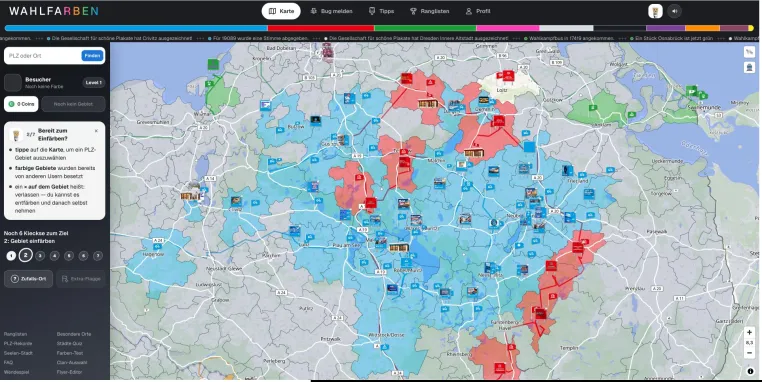This screenshot has width=762, height=382.
Task: Go to the Profil tab
Action: (x=478, y=11)
